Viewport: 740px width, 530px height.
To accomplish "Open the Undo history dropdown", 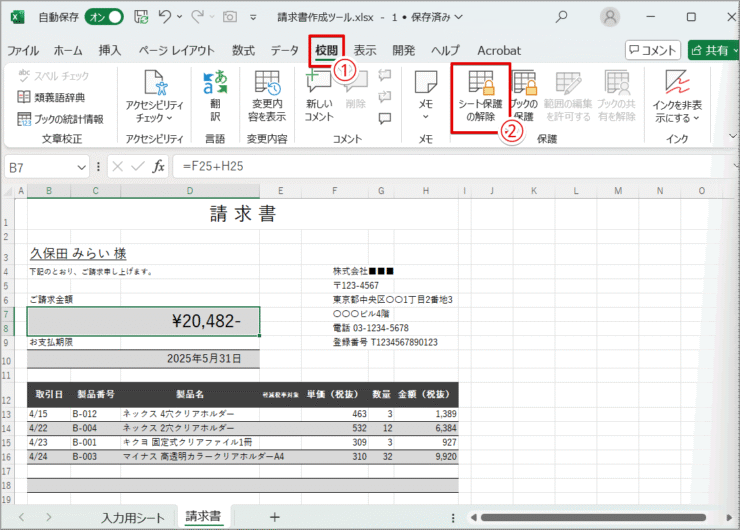I will [x=179, y=17].
